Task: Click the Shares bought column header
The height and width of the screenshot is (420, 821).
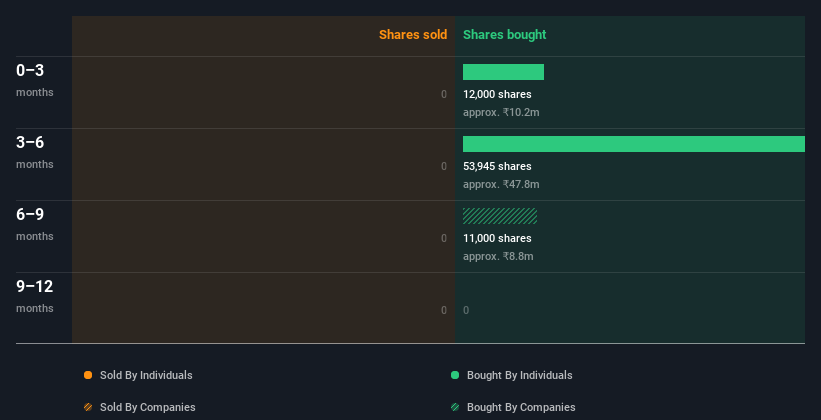Action: [504, 35]
